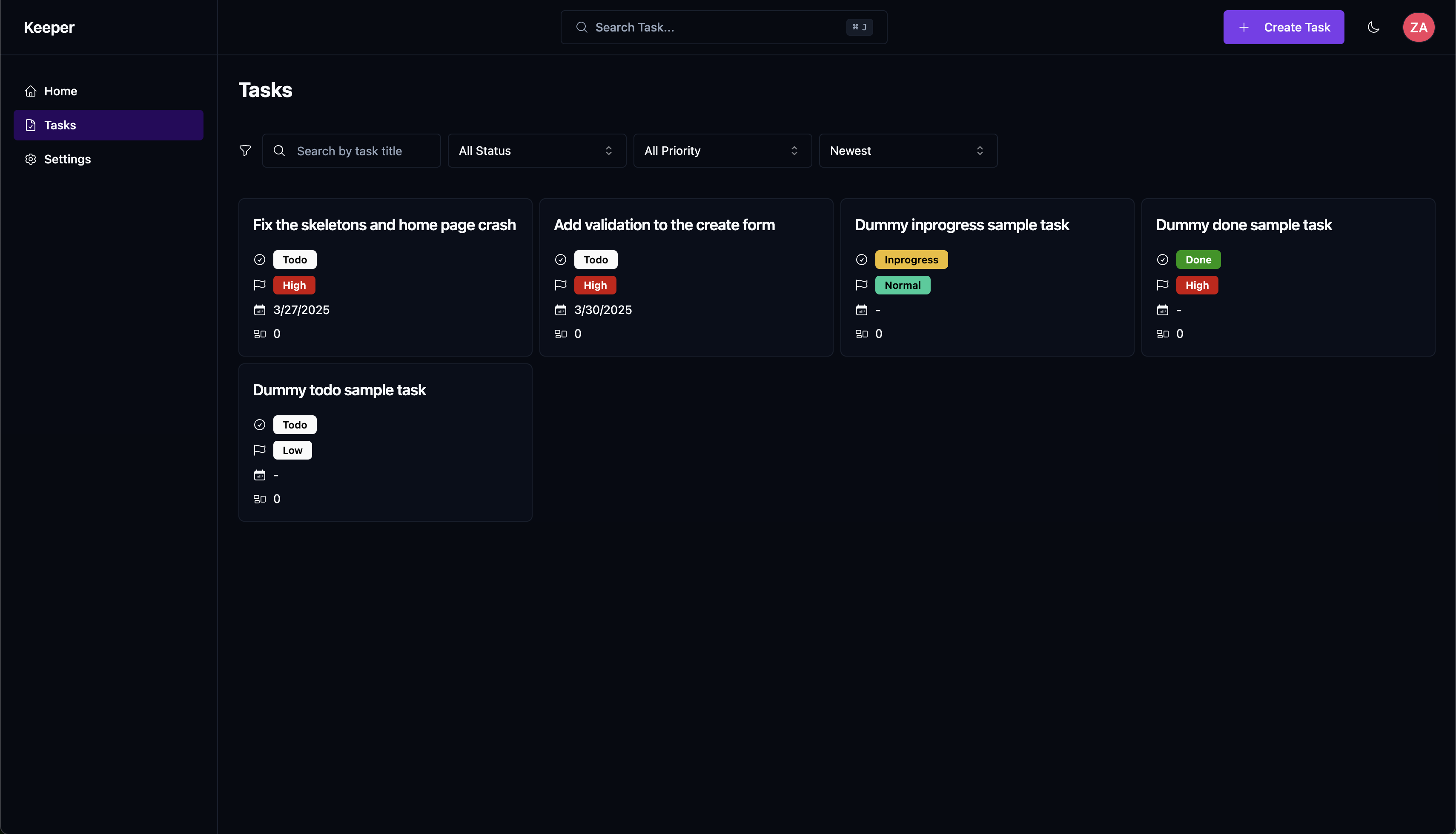Click status icon on Fix the skeletons card
The image size is (1456, 834).
tap(260, 260)
